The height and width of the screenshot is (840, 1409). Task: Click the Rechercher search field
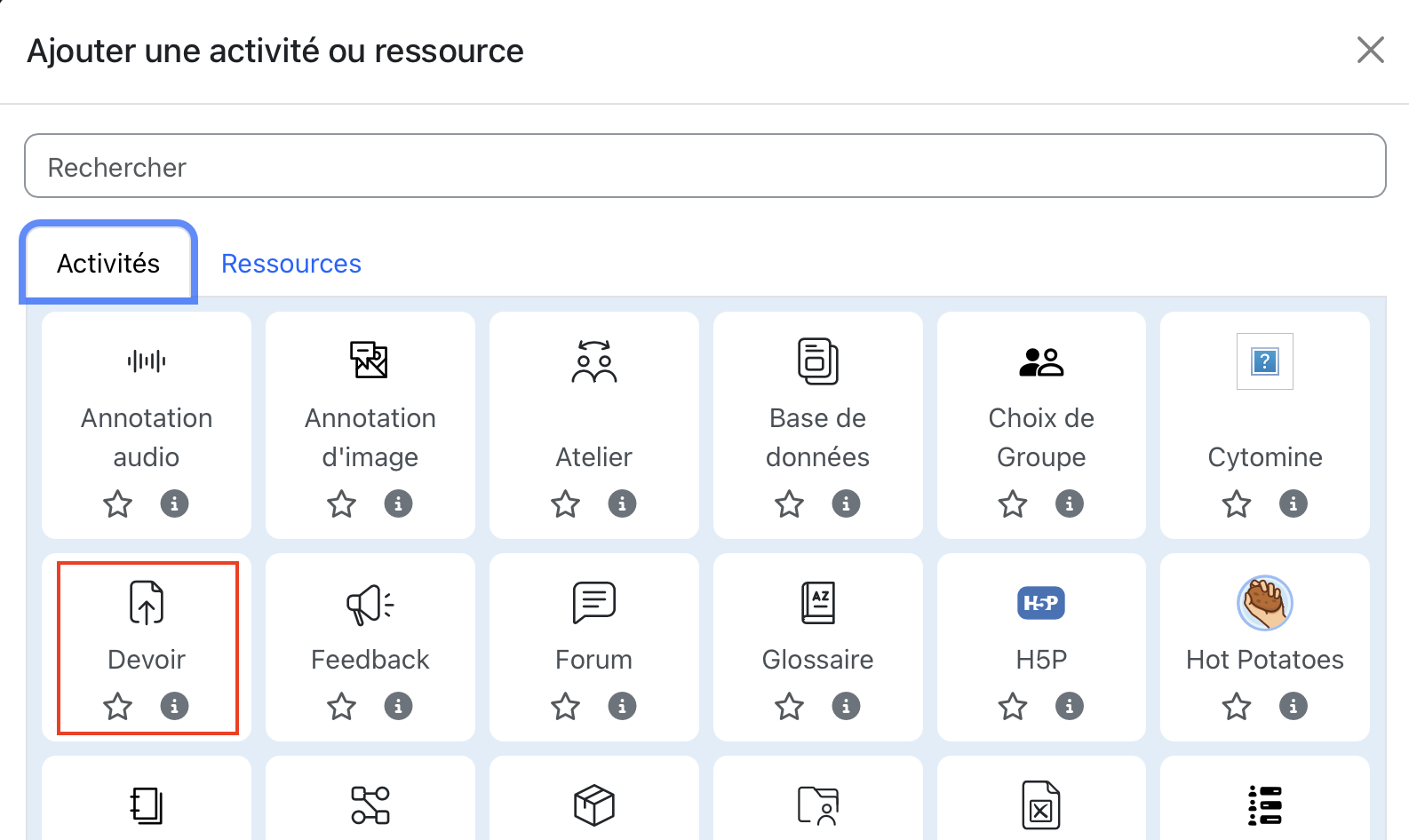tap(704, 166)
